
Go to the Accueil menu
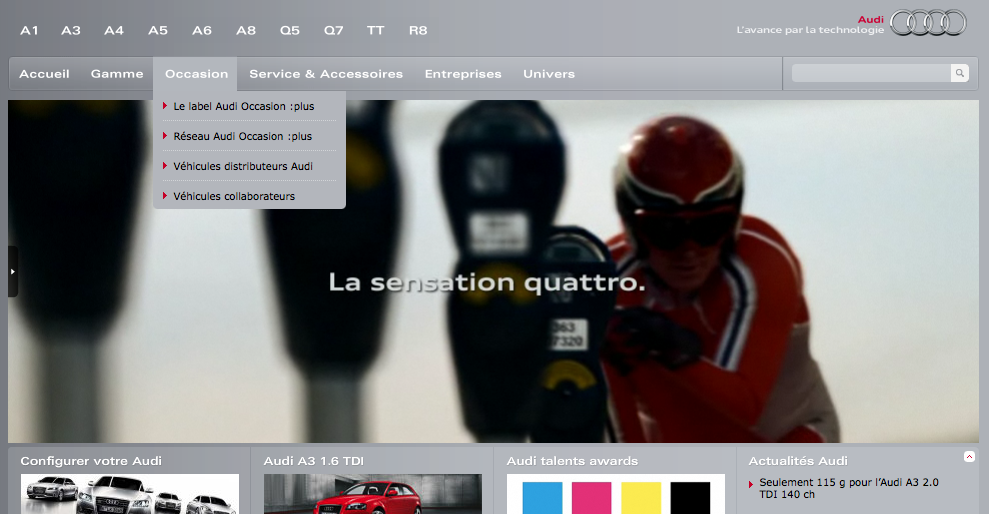coord(44,74)
